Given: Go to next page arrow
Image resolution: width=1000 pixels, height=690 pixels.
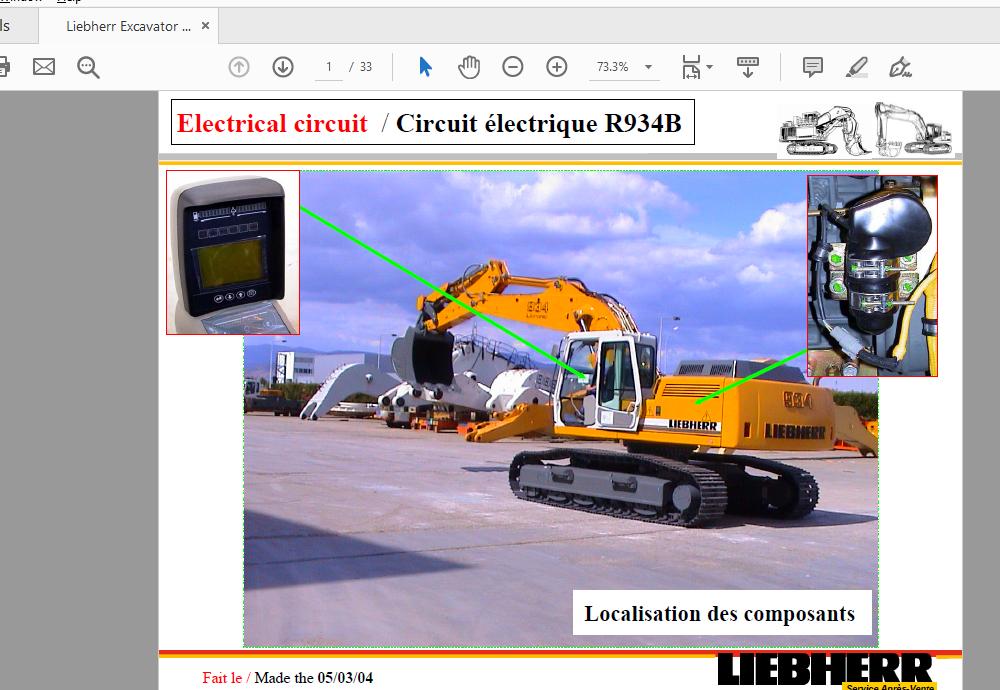Looking at the screenshot, I should click(x=283, y=66).
